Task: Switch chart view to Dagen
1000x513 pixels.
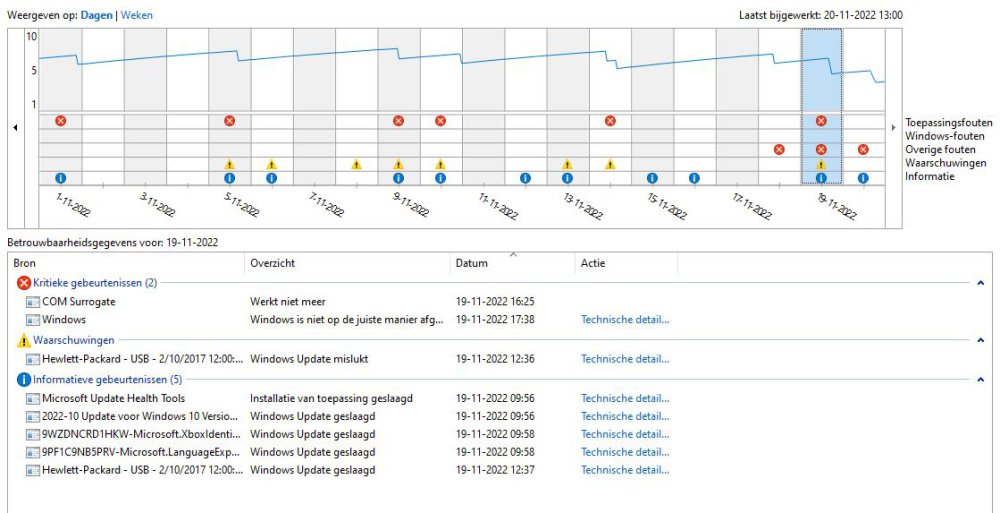Action: [x=97, y=16]
